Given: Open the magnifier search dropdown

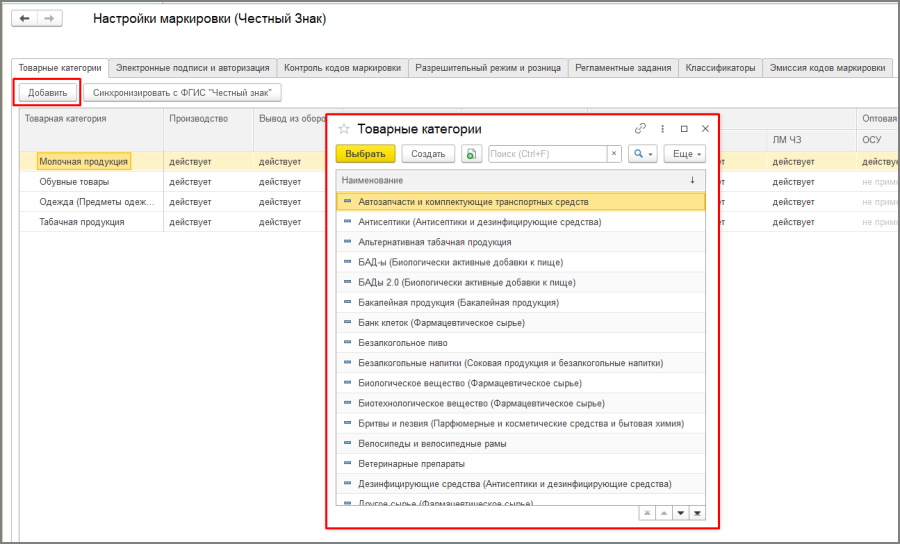Looking at the screenshot, I should pyautogui.click(x=642, y=154).
